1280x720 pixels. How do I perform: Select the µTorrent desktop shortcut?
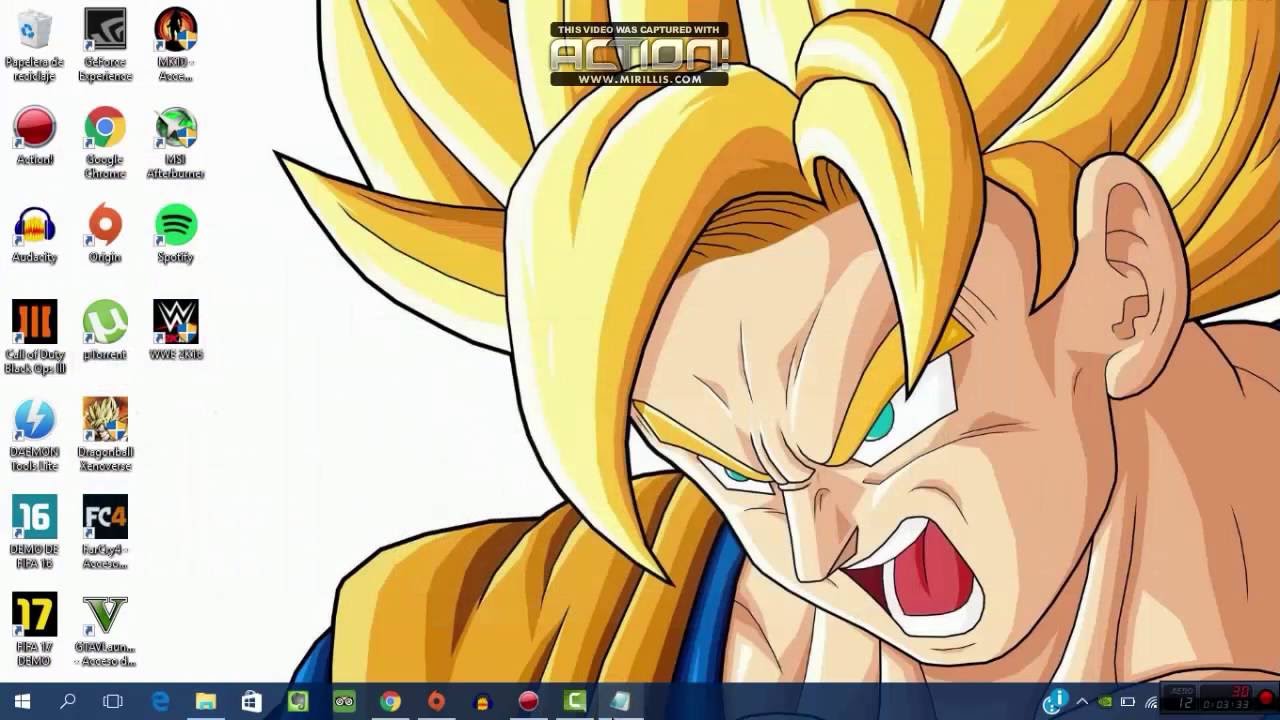point(105,330)
